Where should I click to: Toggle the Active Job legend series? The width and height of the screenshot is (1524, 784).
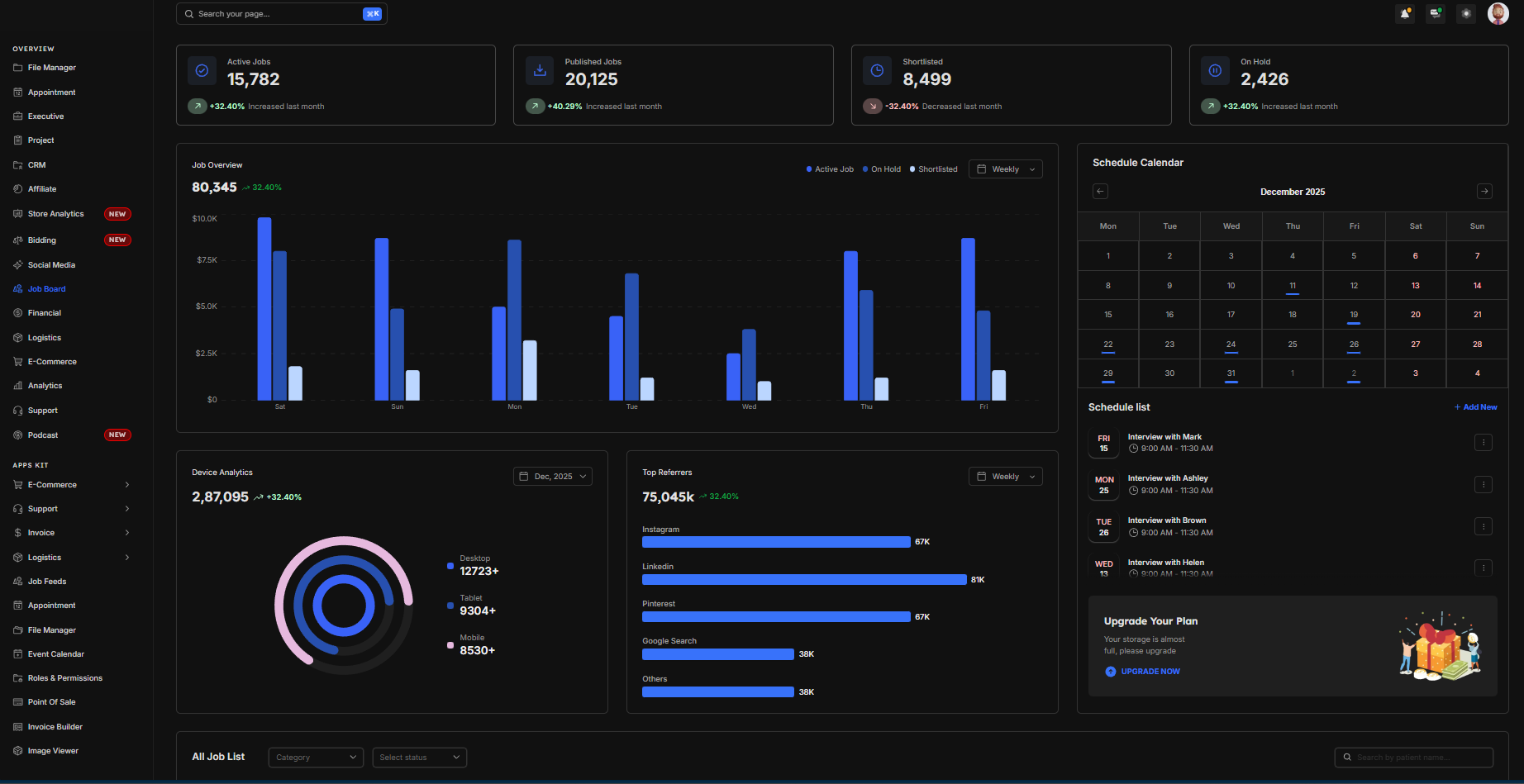pyautogui.click(x=830, y=169)
